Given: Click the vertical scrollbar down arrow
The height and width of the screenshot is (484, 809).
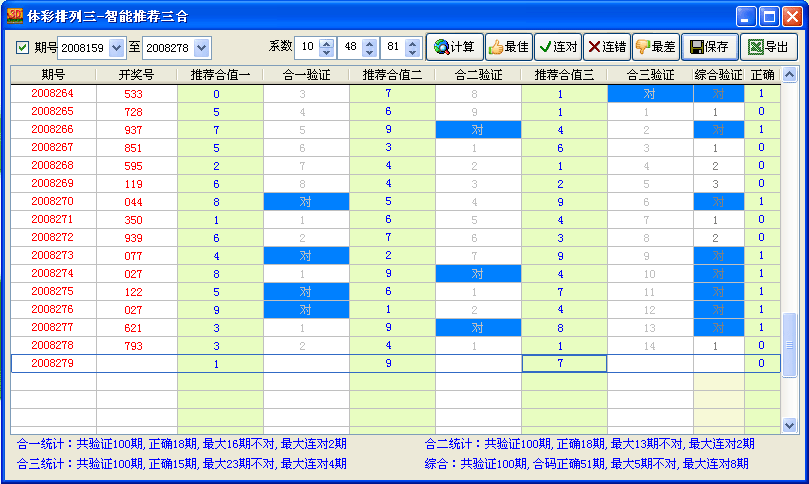Looking at the screenshot, I should [x=789, y=424].
